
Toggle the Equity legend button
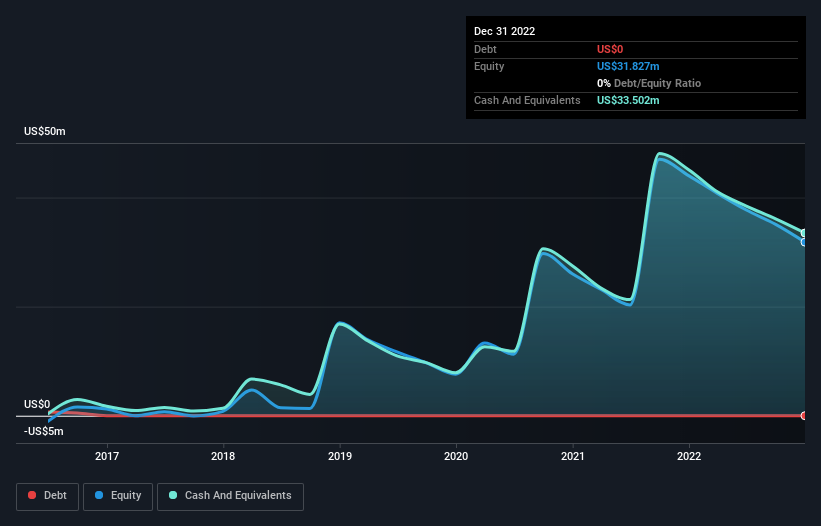click(x=118, y=496)
